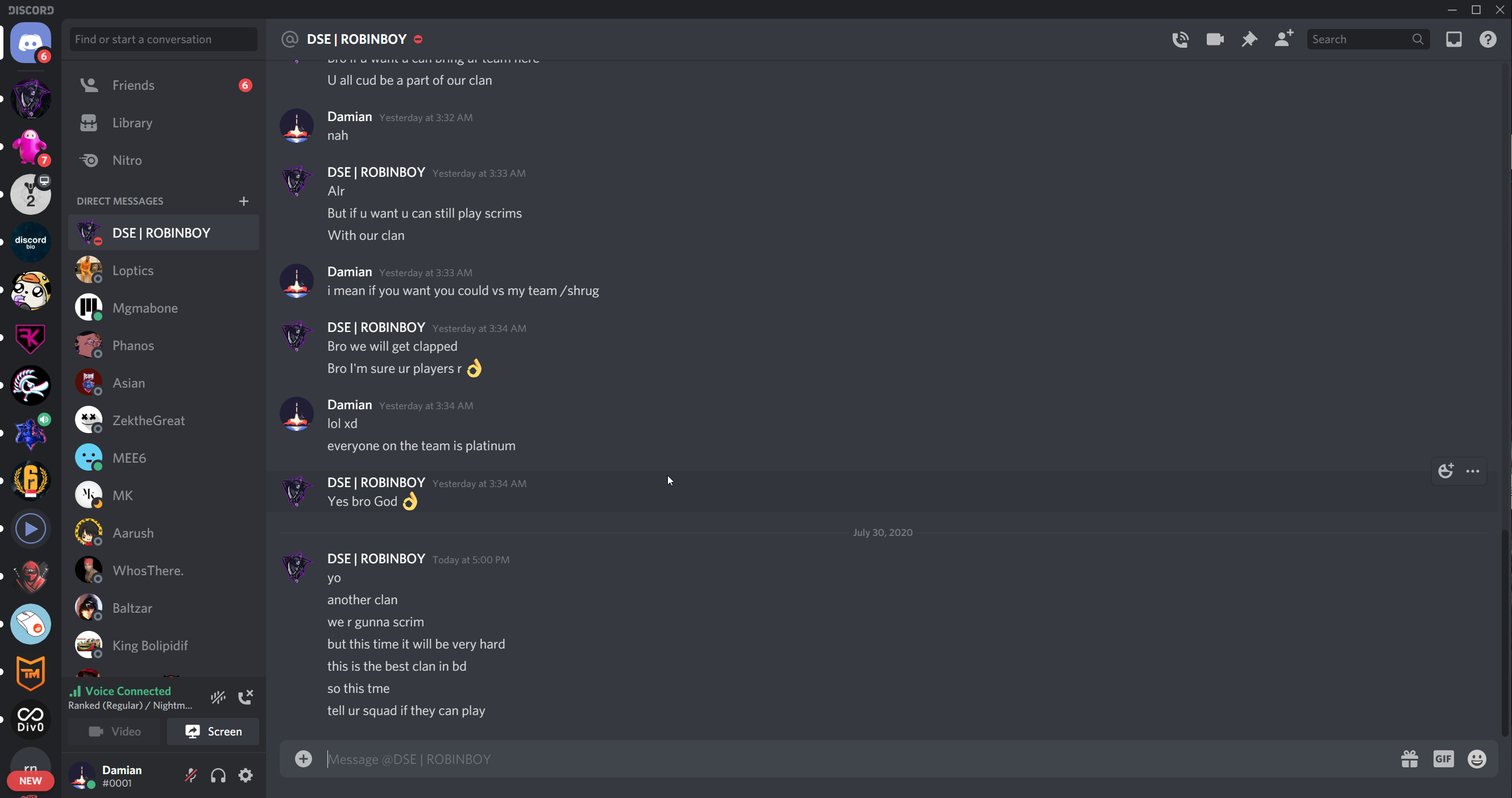Open the GIF picker
Viewport: 1512px width, 798px height.
(x=1443, y=759)
